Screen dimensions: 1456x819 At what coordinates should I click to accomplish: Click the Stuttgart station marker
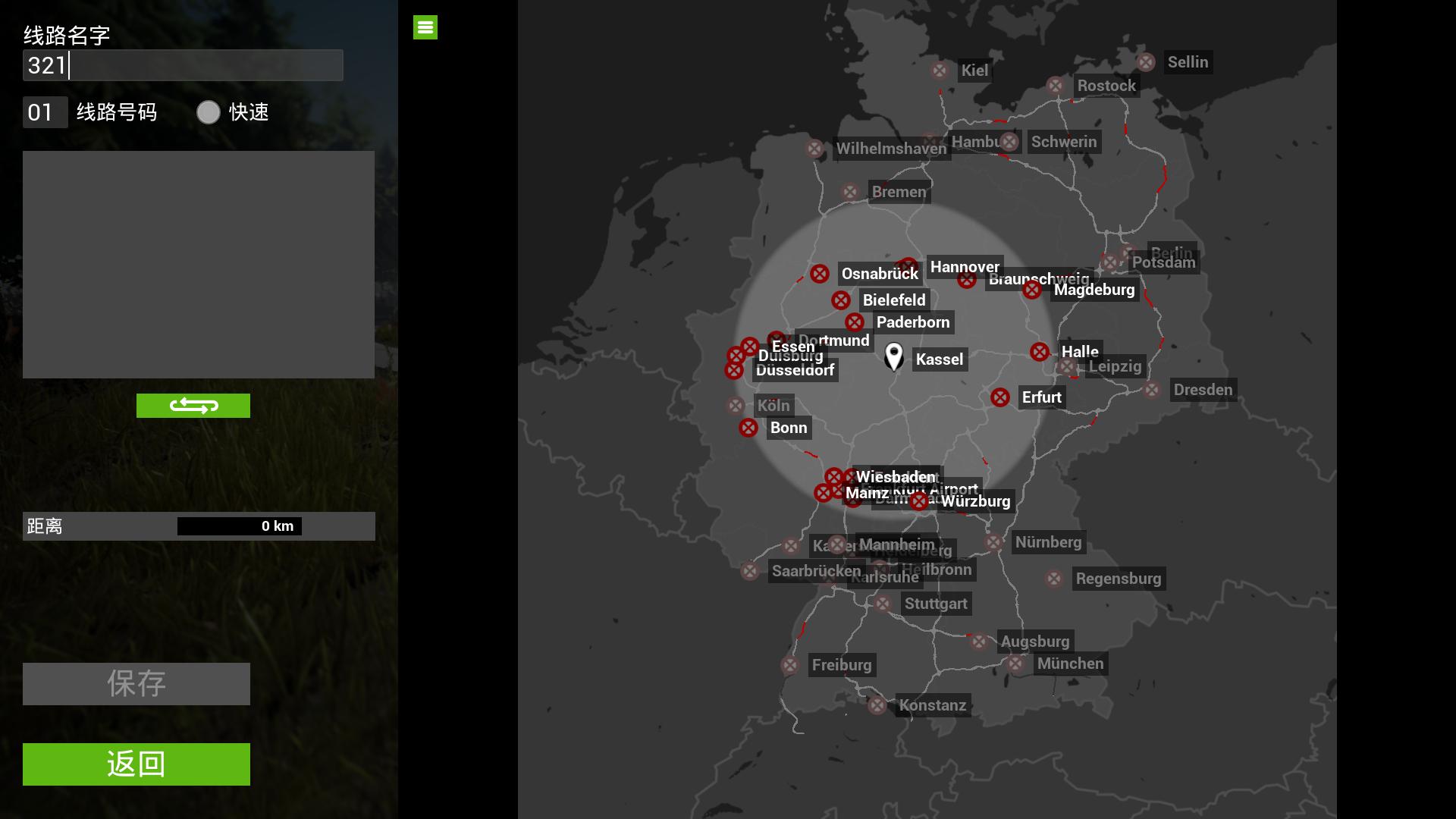pos(883,604)
